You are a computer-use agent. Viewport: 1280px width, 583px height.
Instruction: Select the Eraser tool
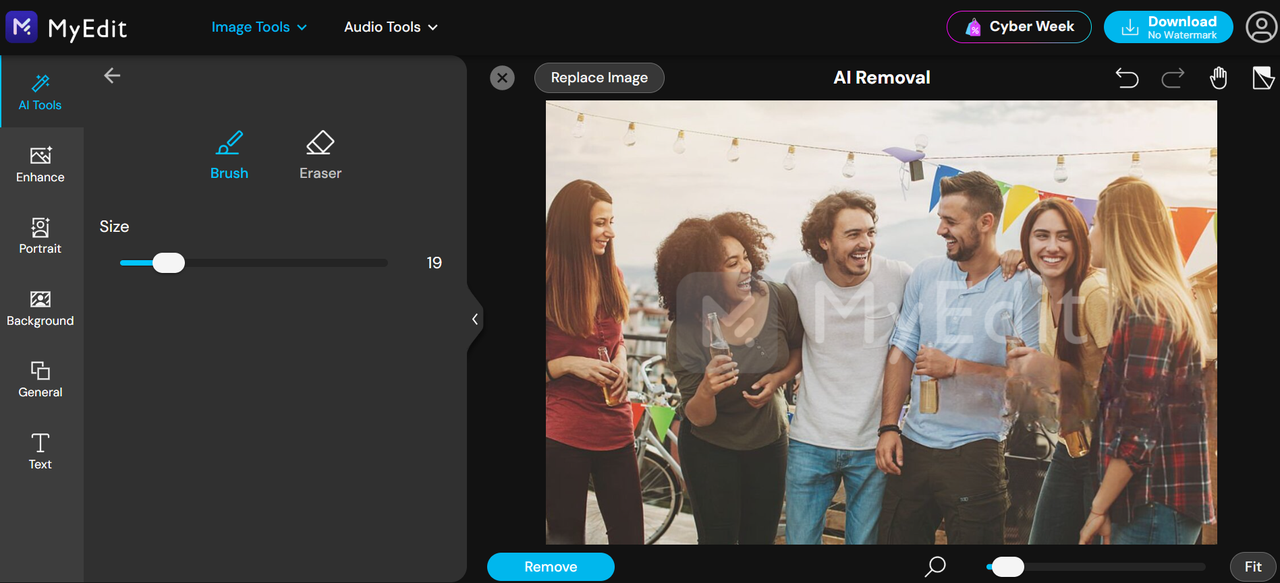click(320, 155)
